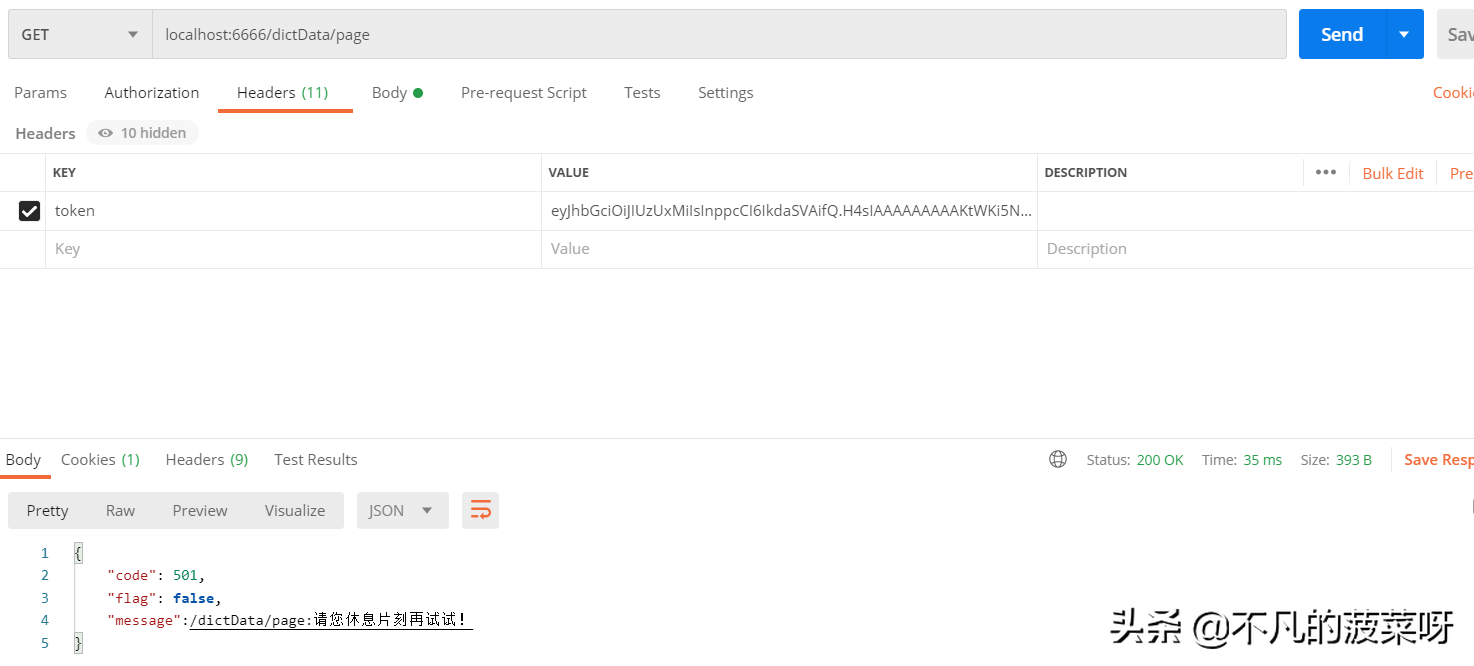Open the GET method dropdown
Screen dimensions: 1474x666
80,34
